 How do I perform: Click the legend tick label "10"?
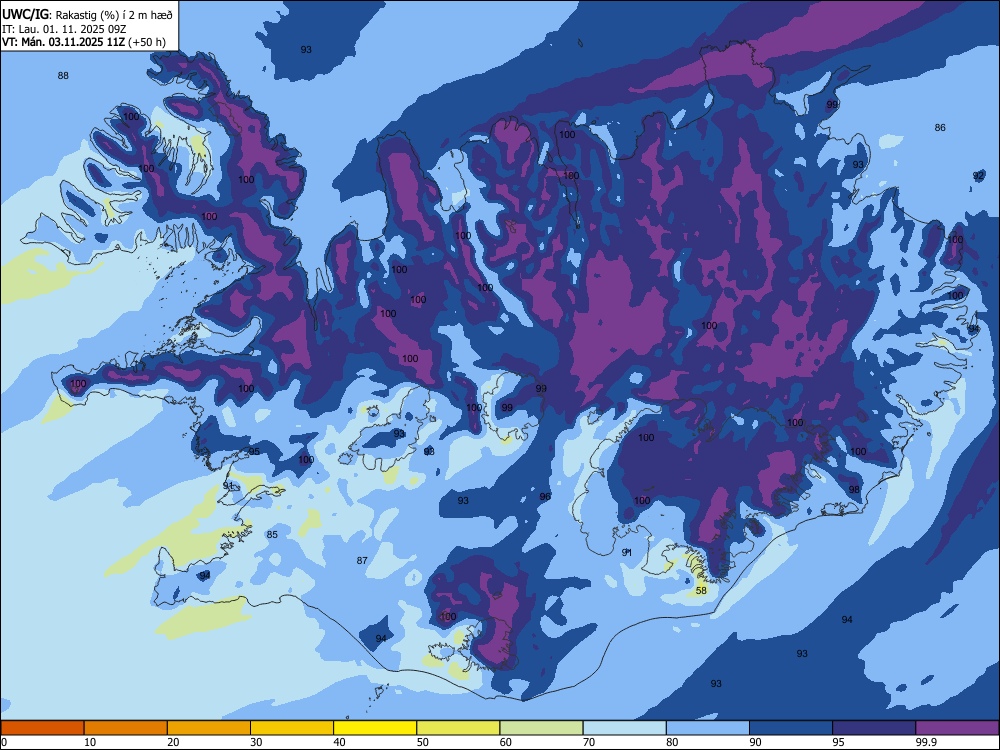(x=90, y=742)
